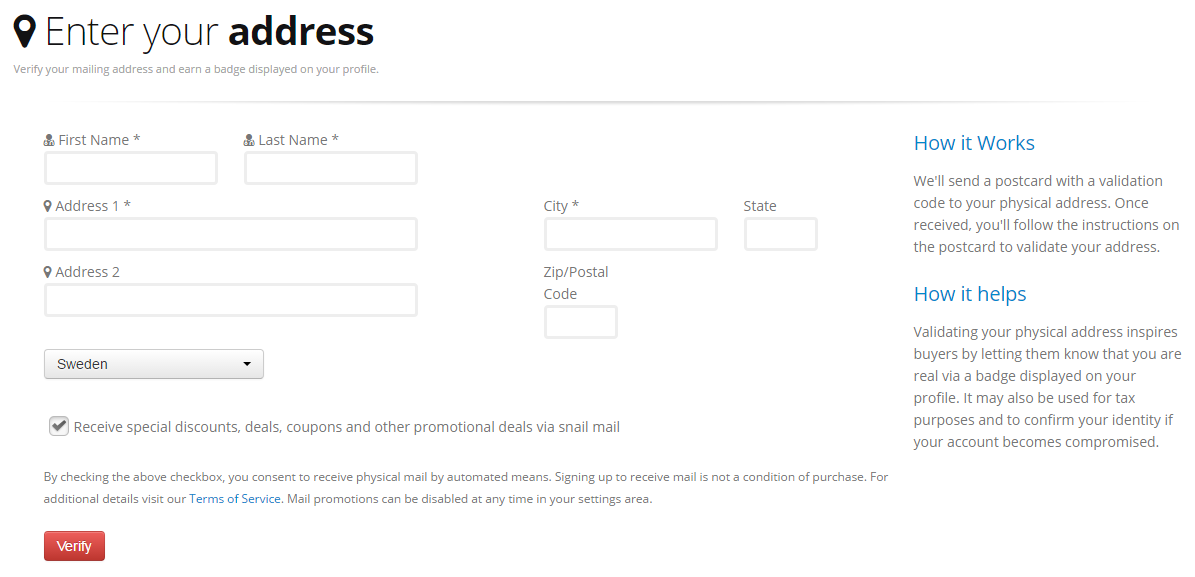
Task: Open the Terms of Service link
Action: (x=235, y=498)
